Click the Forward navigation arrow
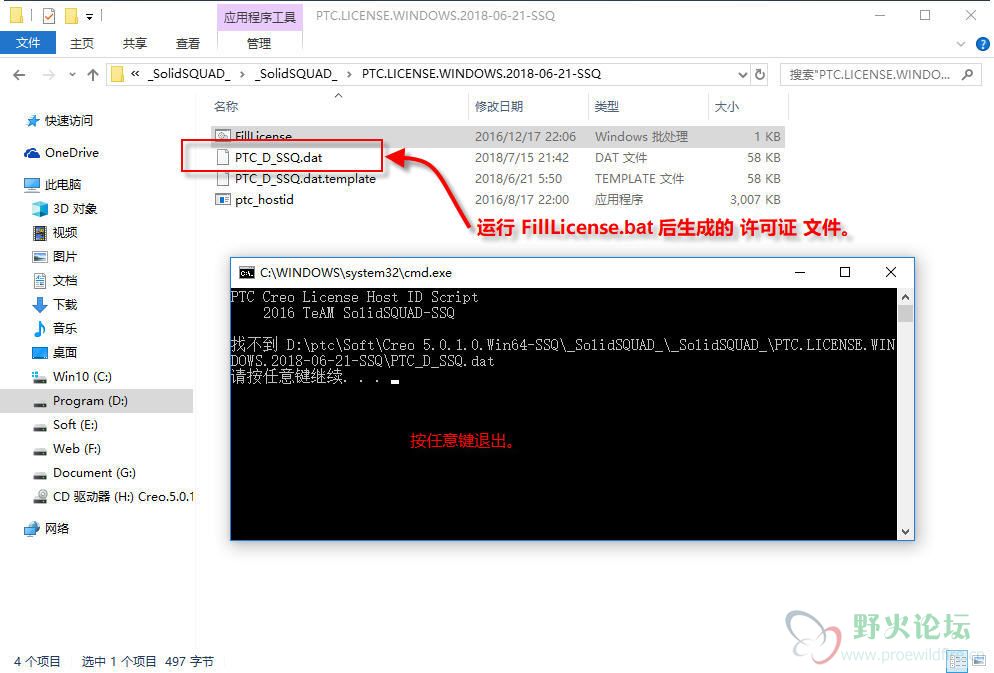The height and width of the screenshot is (673, 994). click(x=48, y=75)
